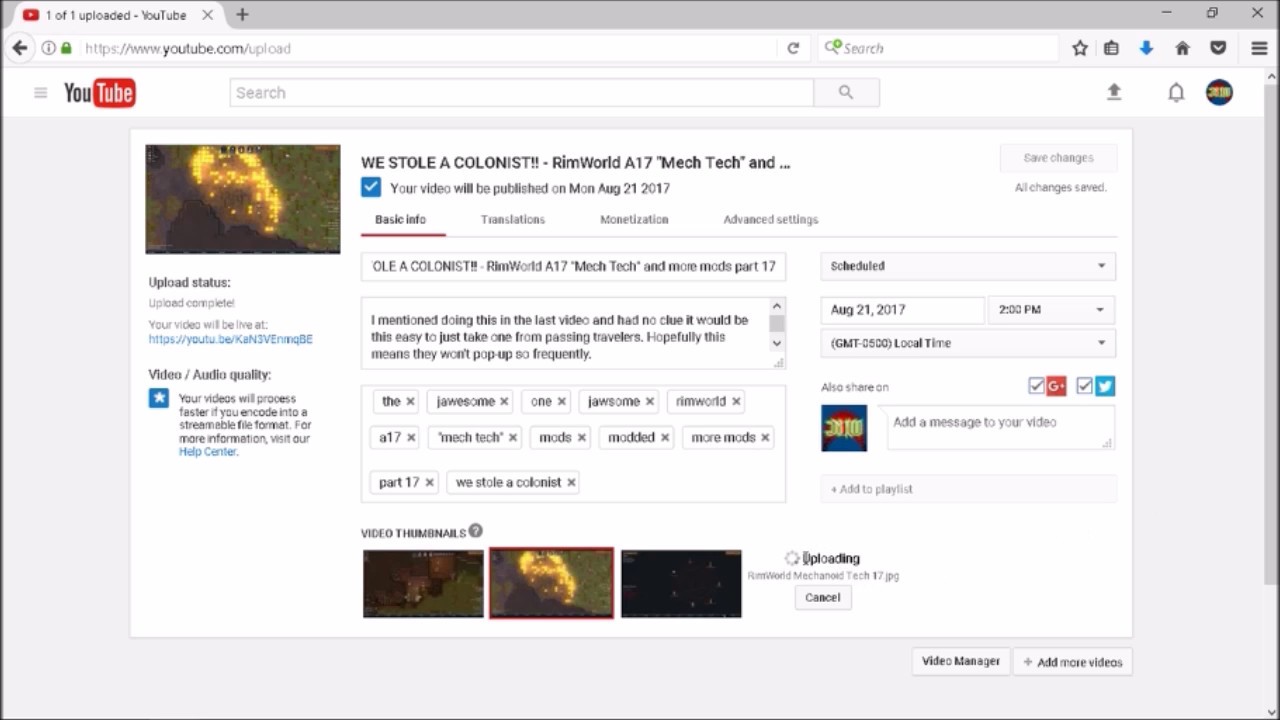Open the Monetization tab
Image resolution: width=1280 pixels, height=720 pixels.
pos(634,220)
